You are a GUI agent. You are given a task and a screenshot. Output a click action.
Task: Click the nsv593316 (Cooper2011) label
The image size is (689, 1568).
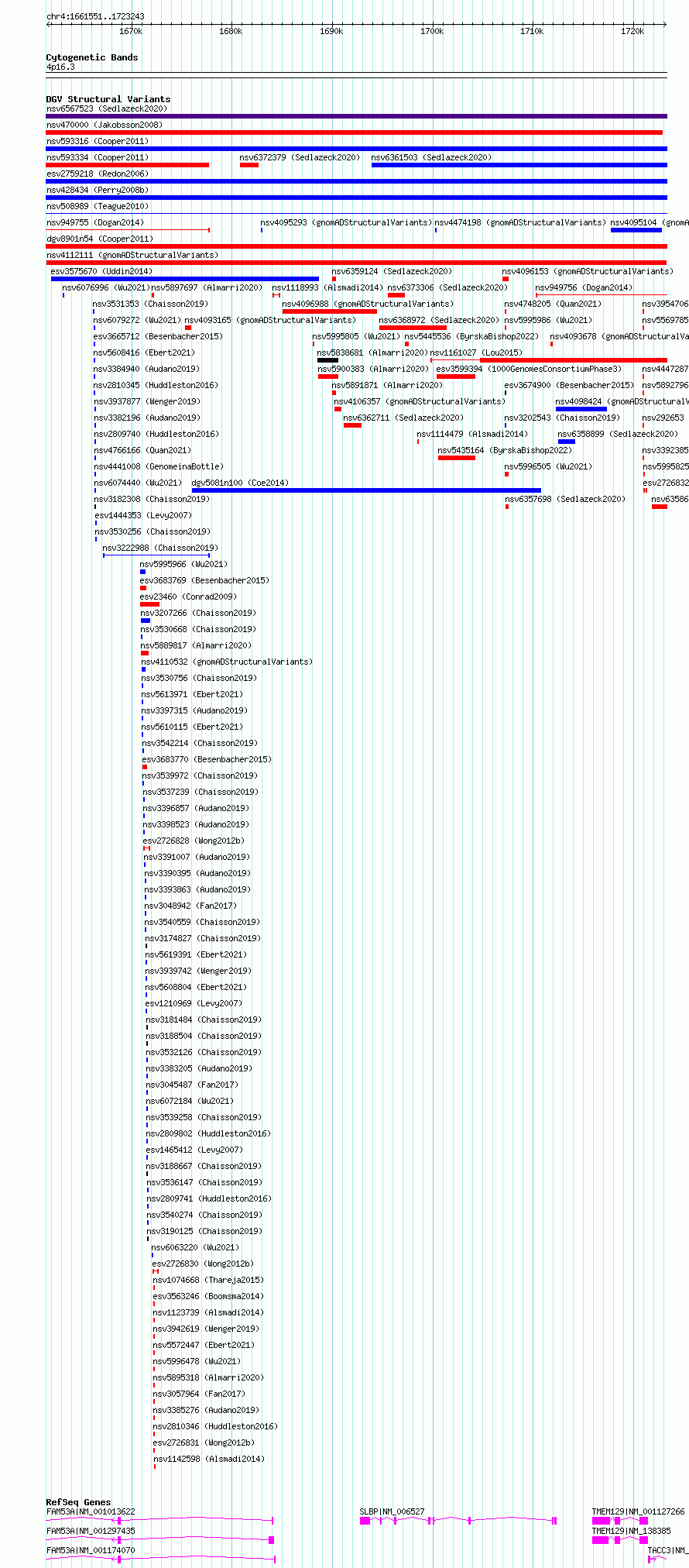98,141
